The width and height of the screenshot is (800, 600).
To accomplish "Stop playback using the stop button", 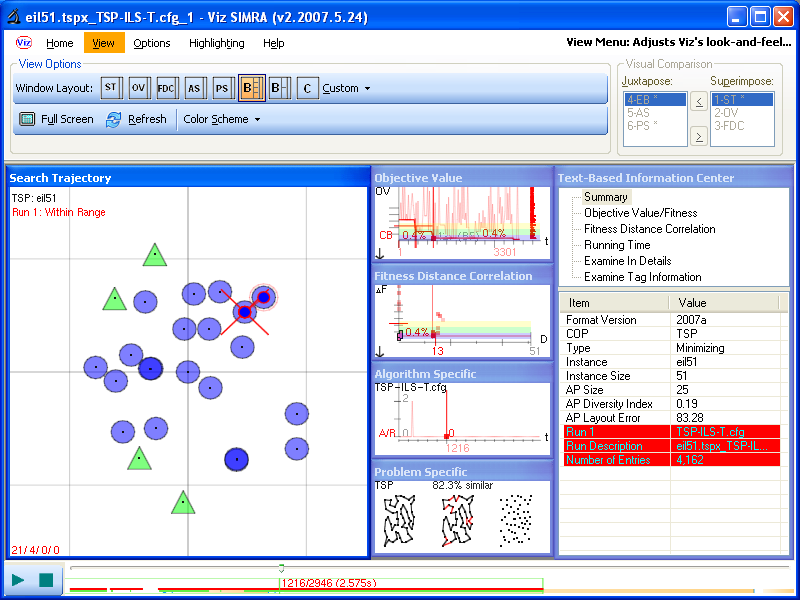I will (x=45, y=579).
